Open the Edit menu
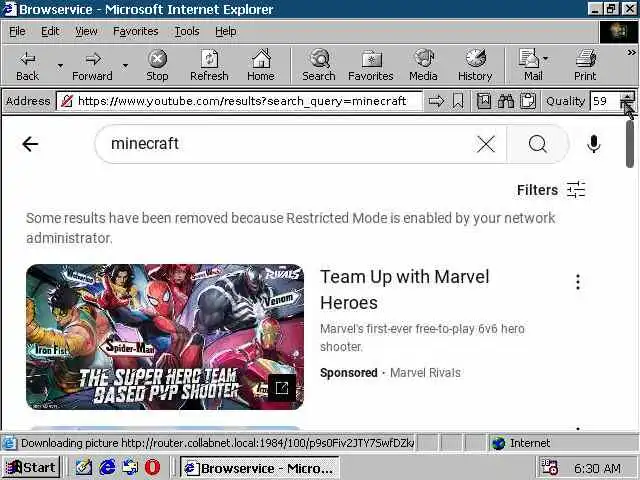 click(50, 31)
